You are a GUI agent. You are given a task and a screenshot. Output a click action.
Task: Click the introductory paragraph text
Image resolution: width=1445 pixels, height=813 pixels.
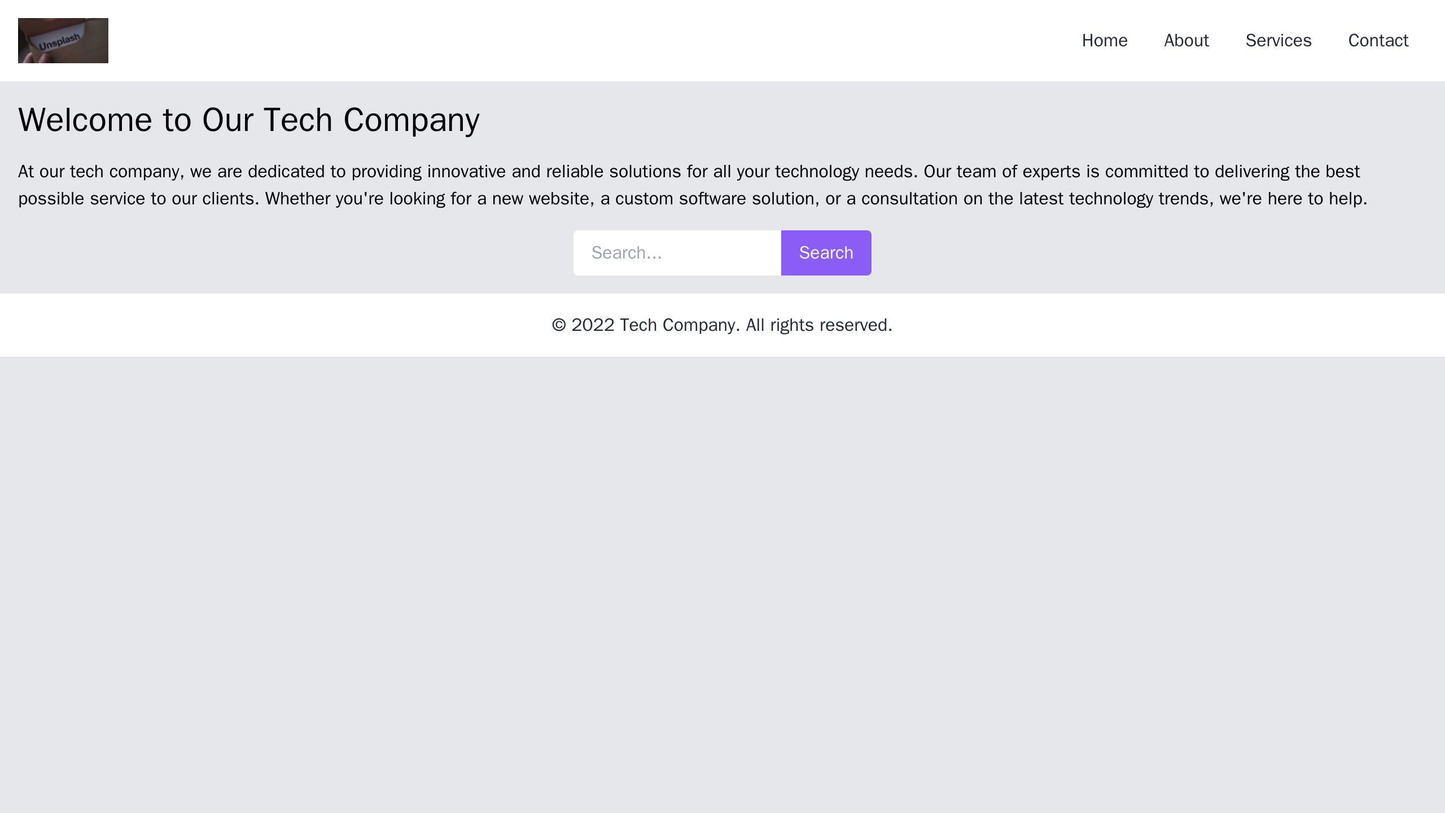coord(722,185)
